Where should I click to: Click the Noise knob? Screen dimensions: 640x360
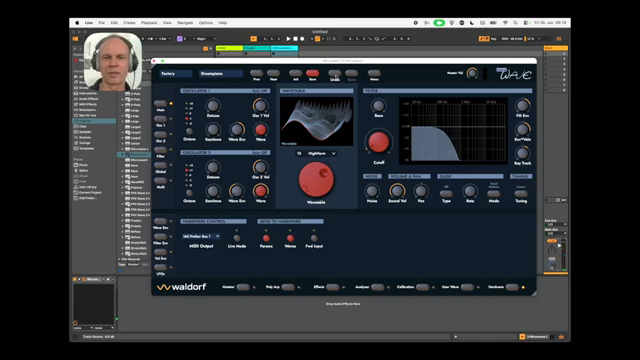pos(372,191)
